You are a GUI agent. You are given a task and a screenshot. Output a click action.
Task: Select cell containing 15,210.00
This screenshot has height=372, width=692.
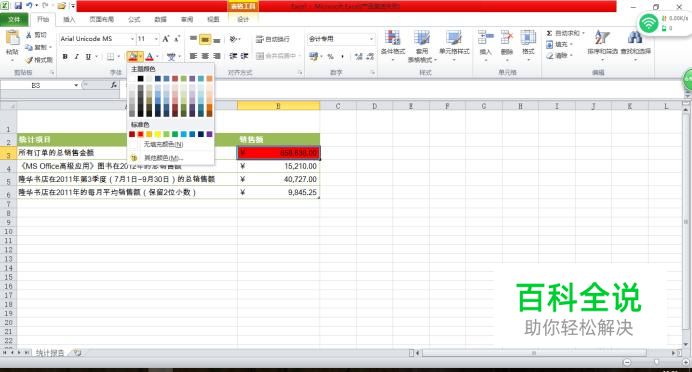pyautogui.click(x=278, y=166)
